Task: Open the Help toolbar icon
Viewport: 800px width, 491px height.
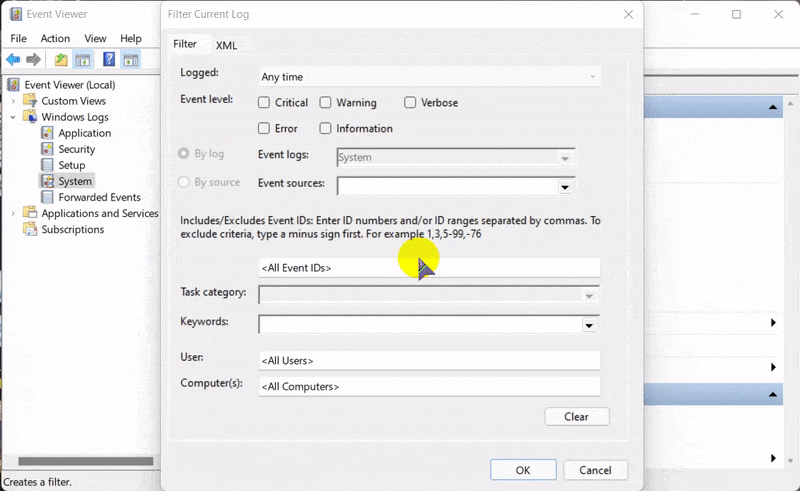Action: [109, 59]
